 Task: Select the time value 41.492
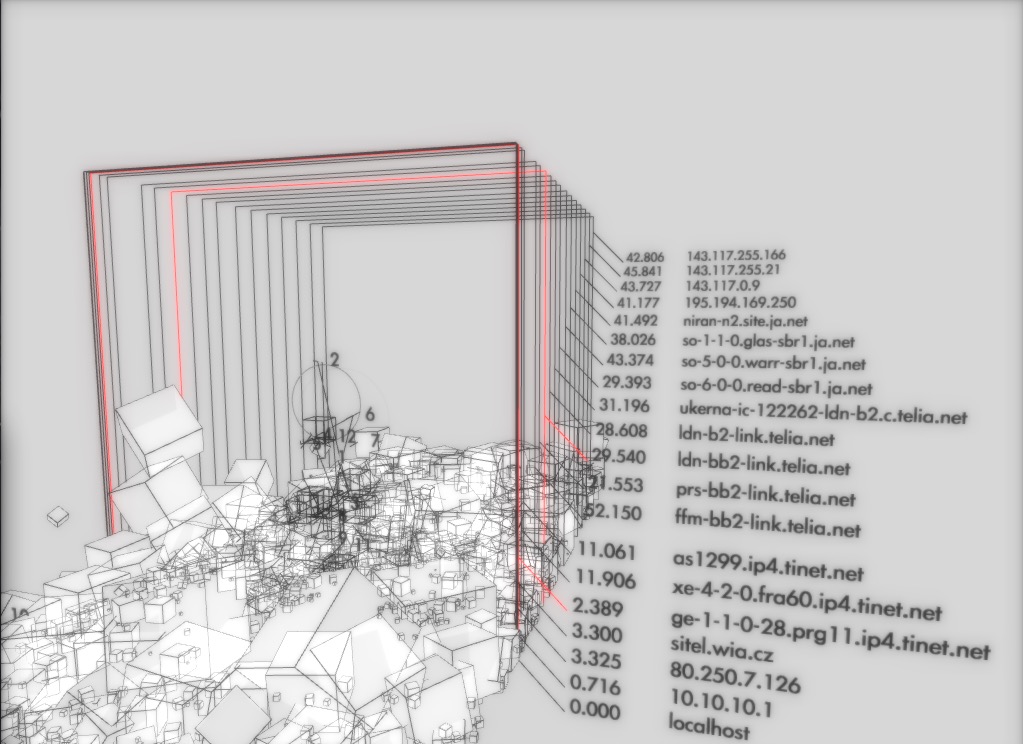point(635,320)
